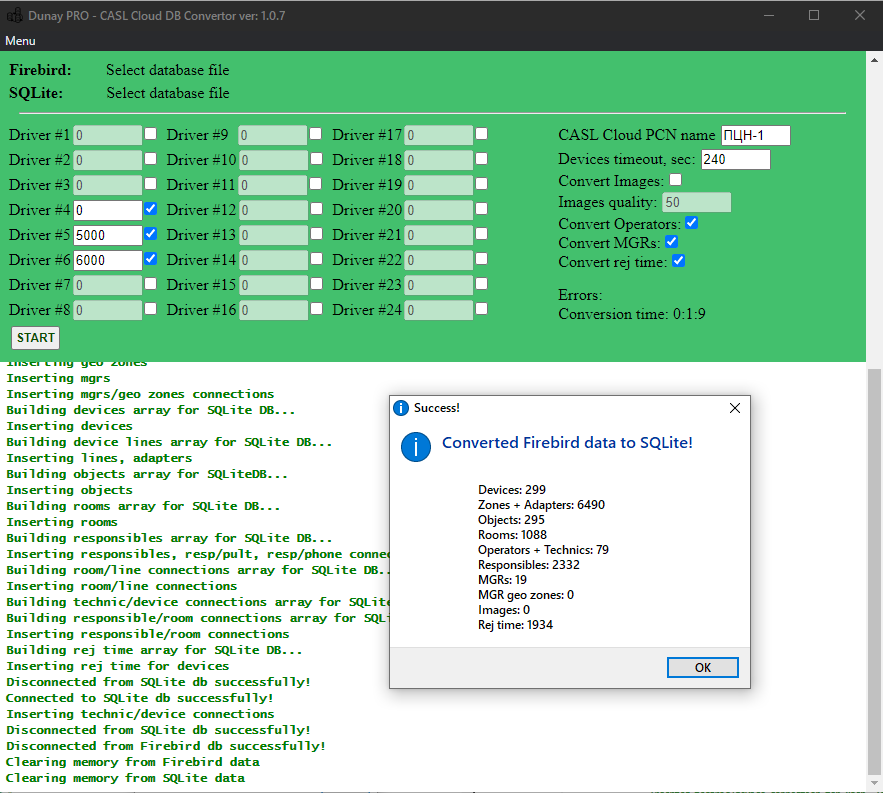Image resolution: width=884 pixels, height=793 pixels.
Task: Click log line 'Inserting technic/device connections'
Action: click(140, 714)
